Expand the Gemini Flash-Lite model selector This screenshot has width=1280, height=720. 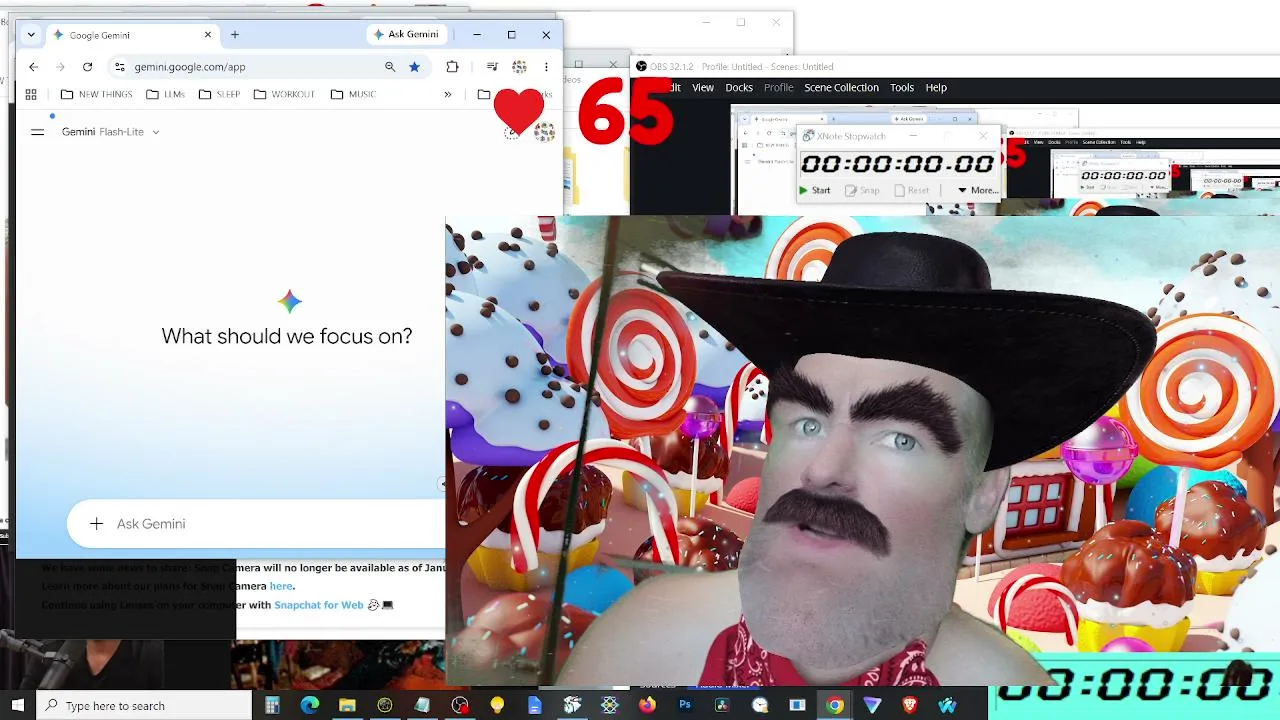coord(110,132)
